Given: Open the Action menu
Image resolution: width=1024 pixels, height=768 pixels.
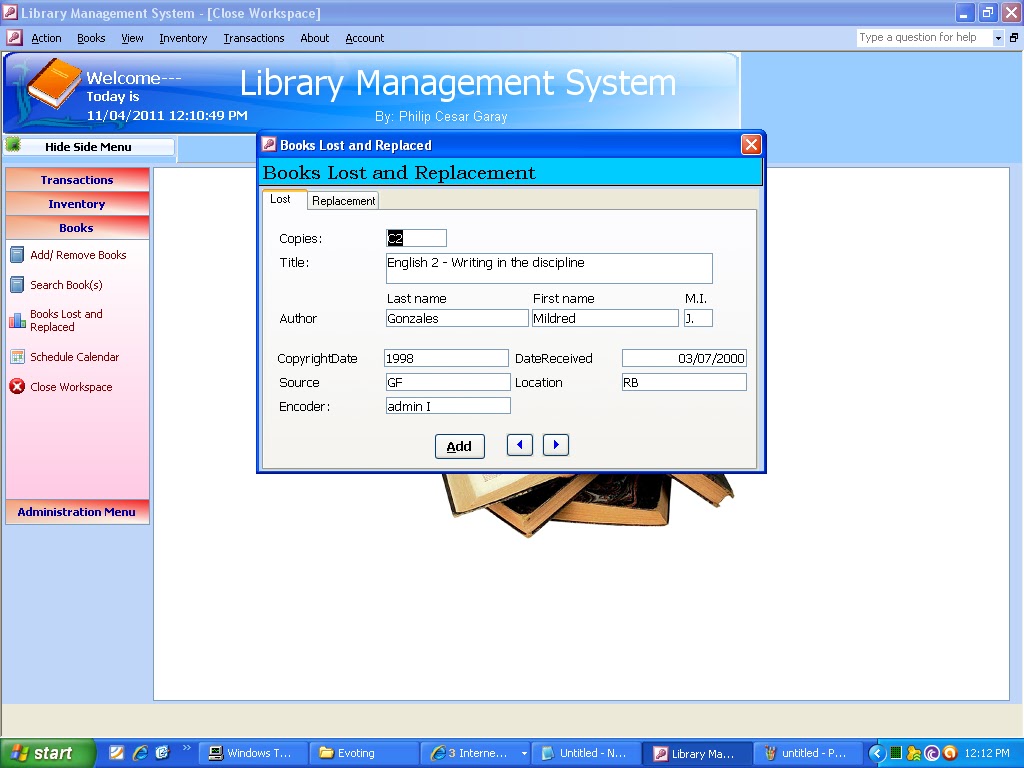Looking at the screenshot, I should [46, 38].
